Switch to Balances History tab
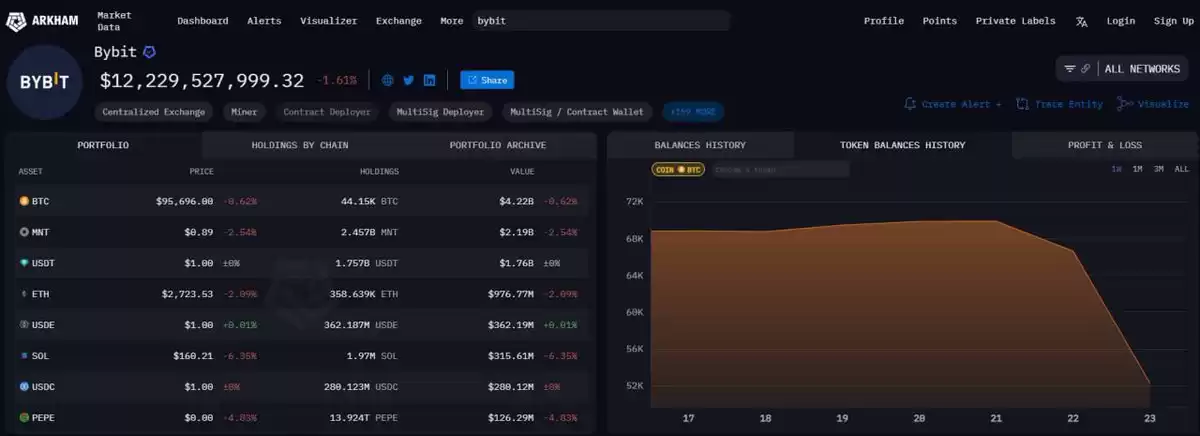The image size is (1200, 436). pyautogui.click(x=700, y=145)
